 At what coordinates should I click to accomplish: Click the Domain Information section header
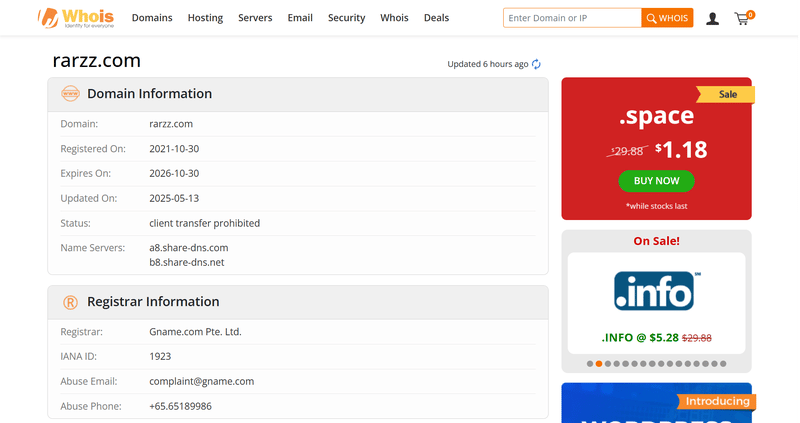tap(298, 94)
